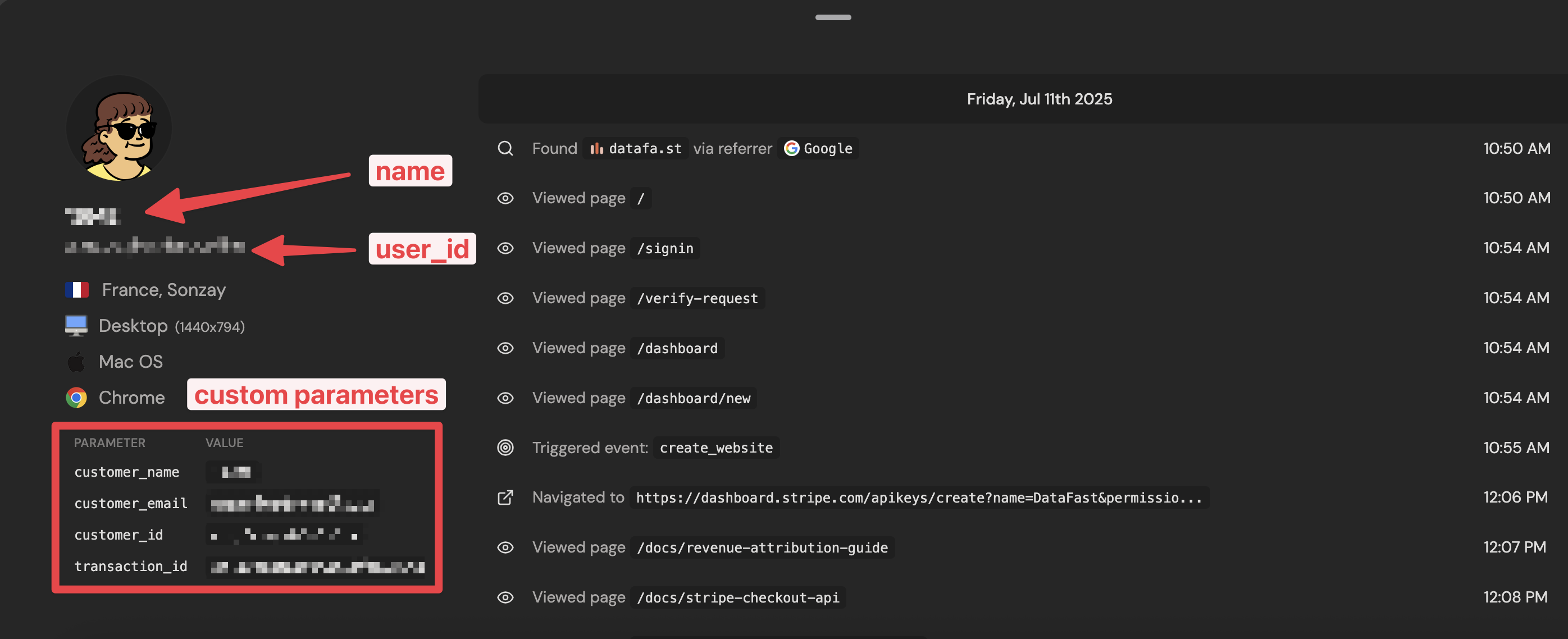Viewport: 1568px width, 639px height.
Task: Click the blurred customer_email value
Action: pyautogui.click(x=292, y=504)
